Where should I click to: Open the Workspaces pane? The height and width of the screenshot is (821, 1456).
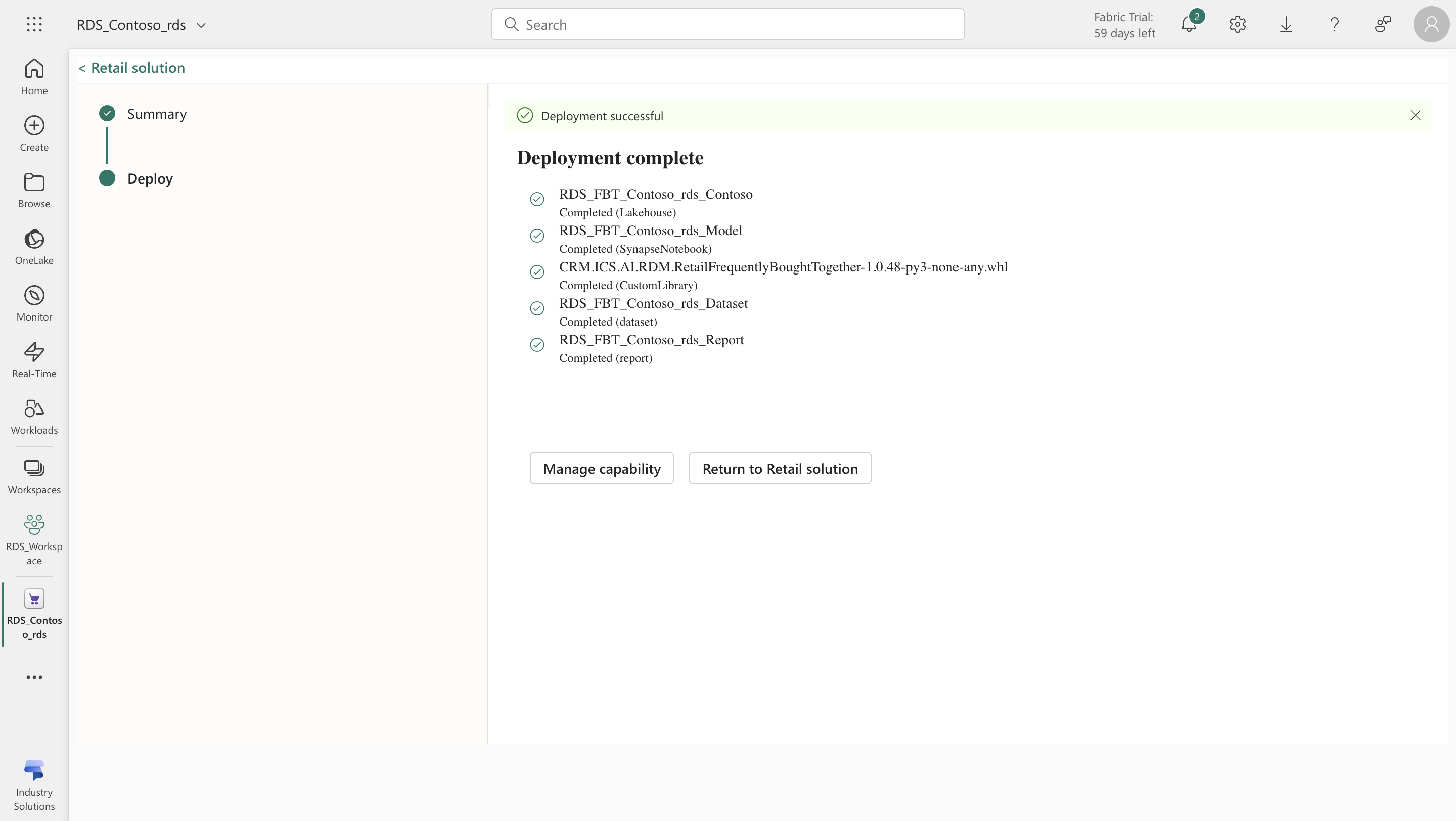[x=34, y=476]
